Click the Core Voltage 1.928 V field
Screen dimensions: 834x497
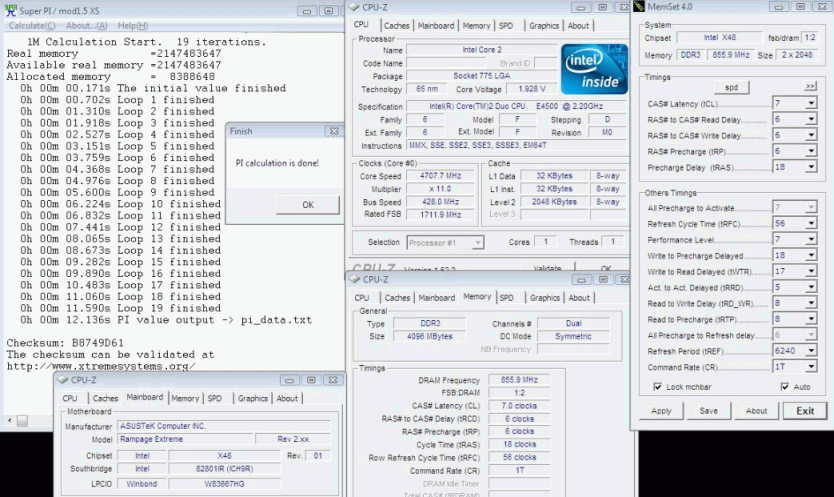pos(531,89)
